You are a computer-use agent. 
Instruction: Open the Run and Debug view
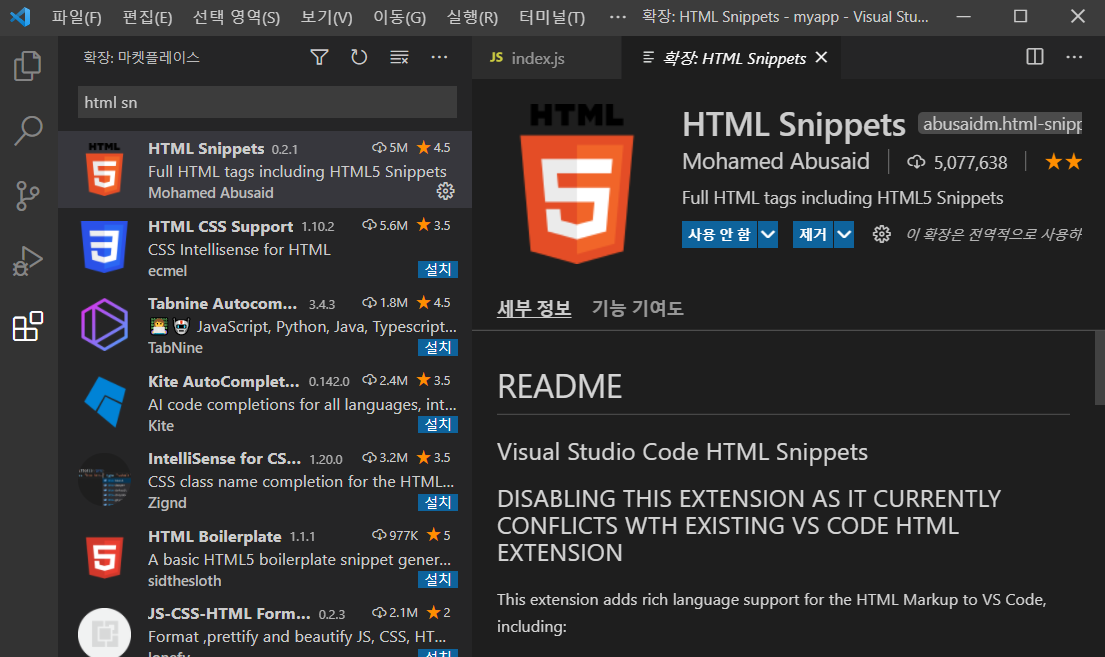coord(27,260)
